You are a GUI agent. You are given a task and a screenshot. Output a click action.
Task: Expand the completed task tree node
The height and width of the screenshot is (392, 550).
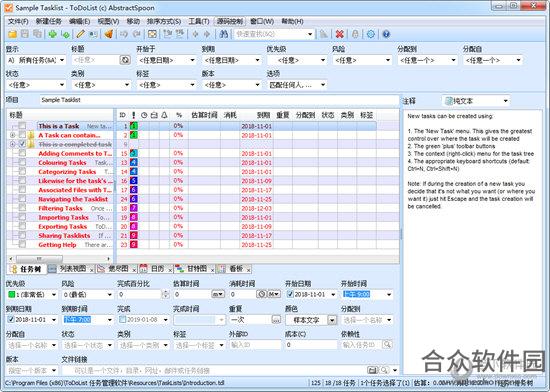tap(13, 144)
